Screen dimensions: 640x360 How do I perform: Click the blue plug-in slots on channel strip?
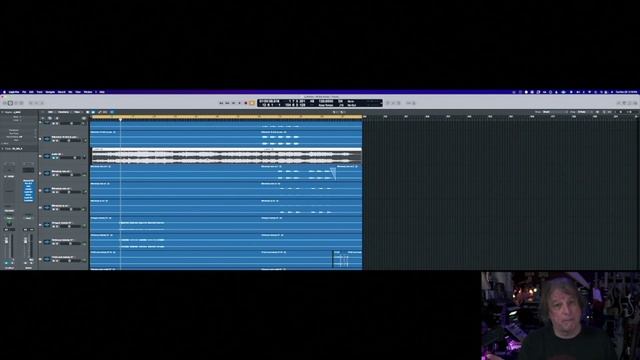[28, 191]
